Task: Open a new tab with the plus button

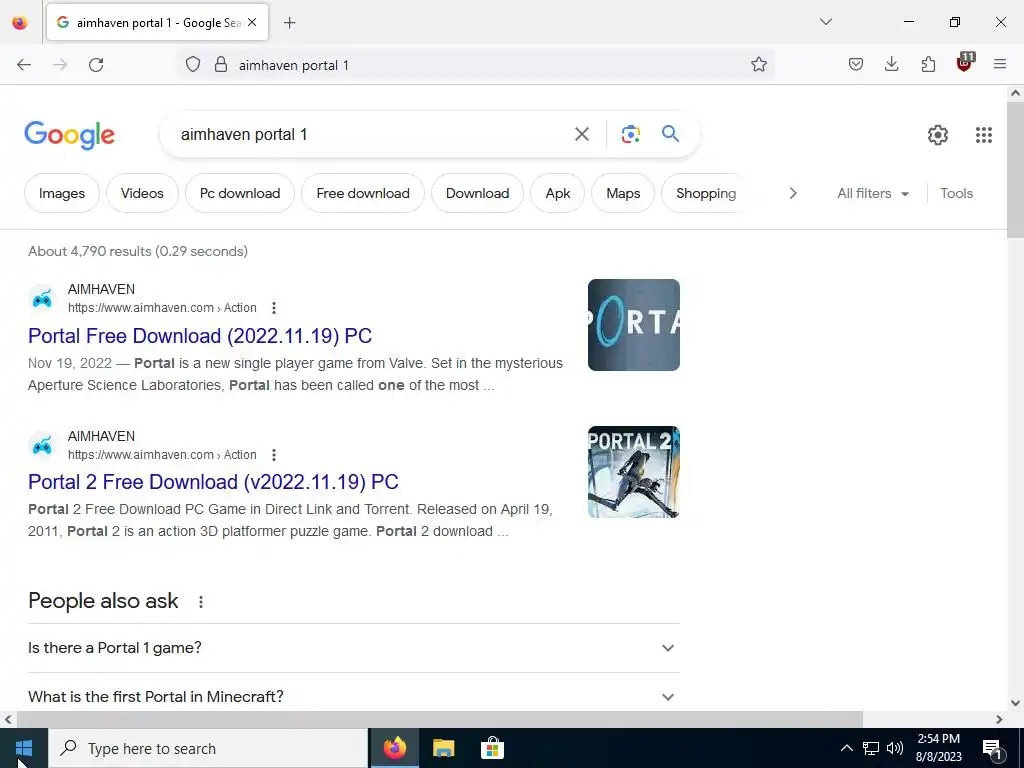Action: [290, 23]
